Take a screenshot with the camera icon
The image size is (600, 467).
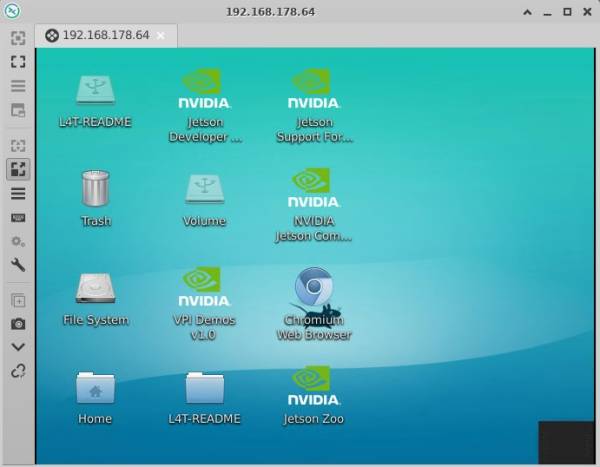[x=18, y=324]
